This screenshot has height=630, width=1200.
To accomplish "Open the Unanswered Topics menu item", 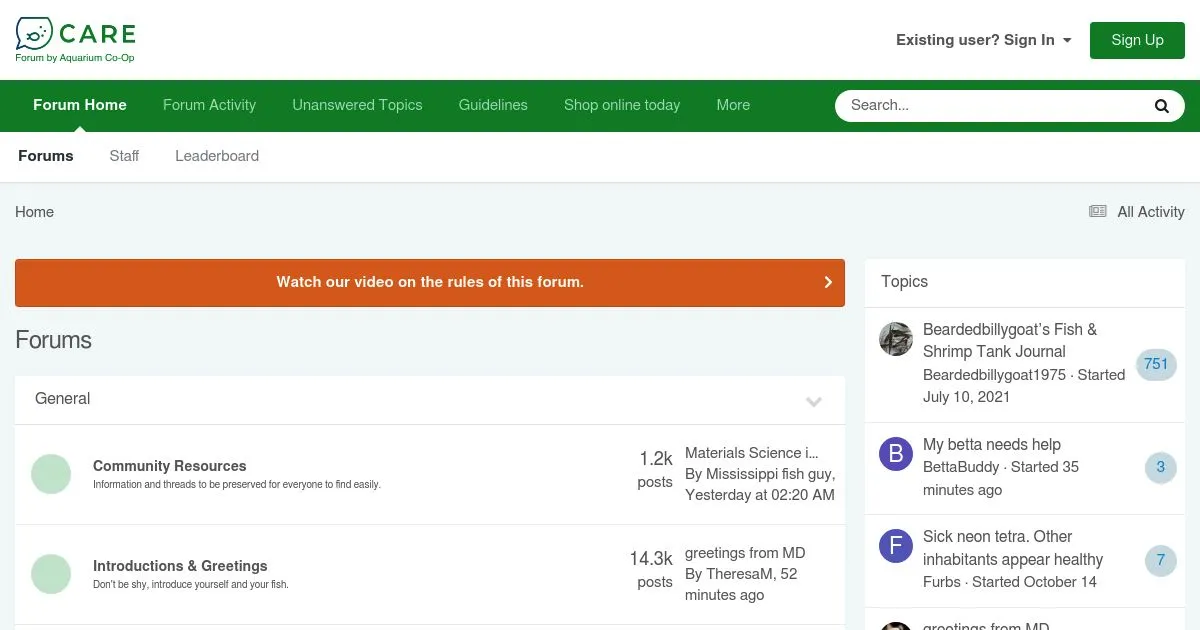I will 357,105.
